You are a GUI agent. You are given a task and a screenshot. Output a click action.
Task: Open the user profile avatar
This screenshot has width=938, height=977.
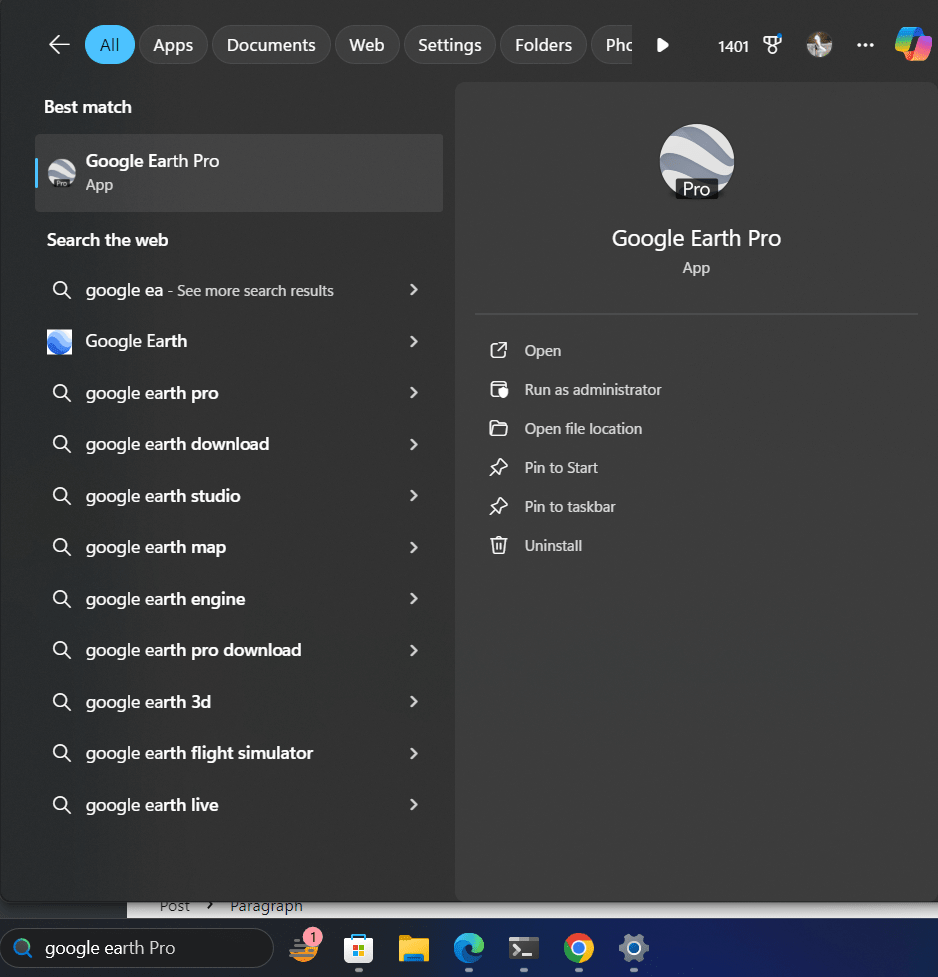819,45
